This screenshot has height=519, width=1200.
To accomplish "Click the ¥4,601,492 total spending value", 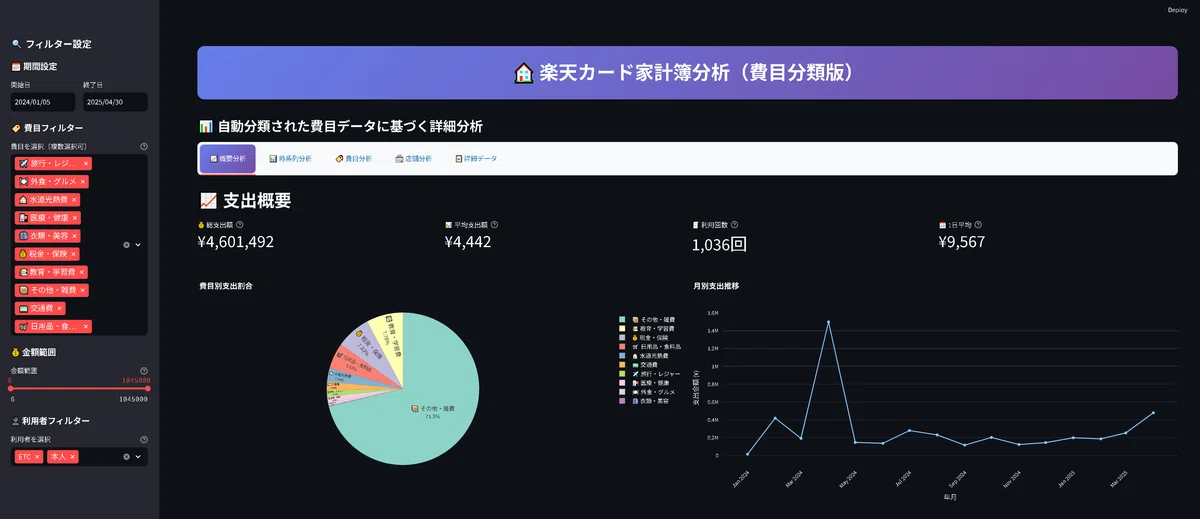I will [x=237, y=242].
